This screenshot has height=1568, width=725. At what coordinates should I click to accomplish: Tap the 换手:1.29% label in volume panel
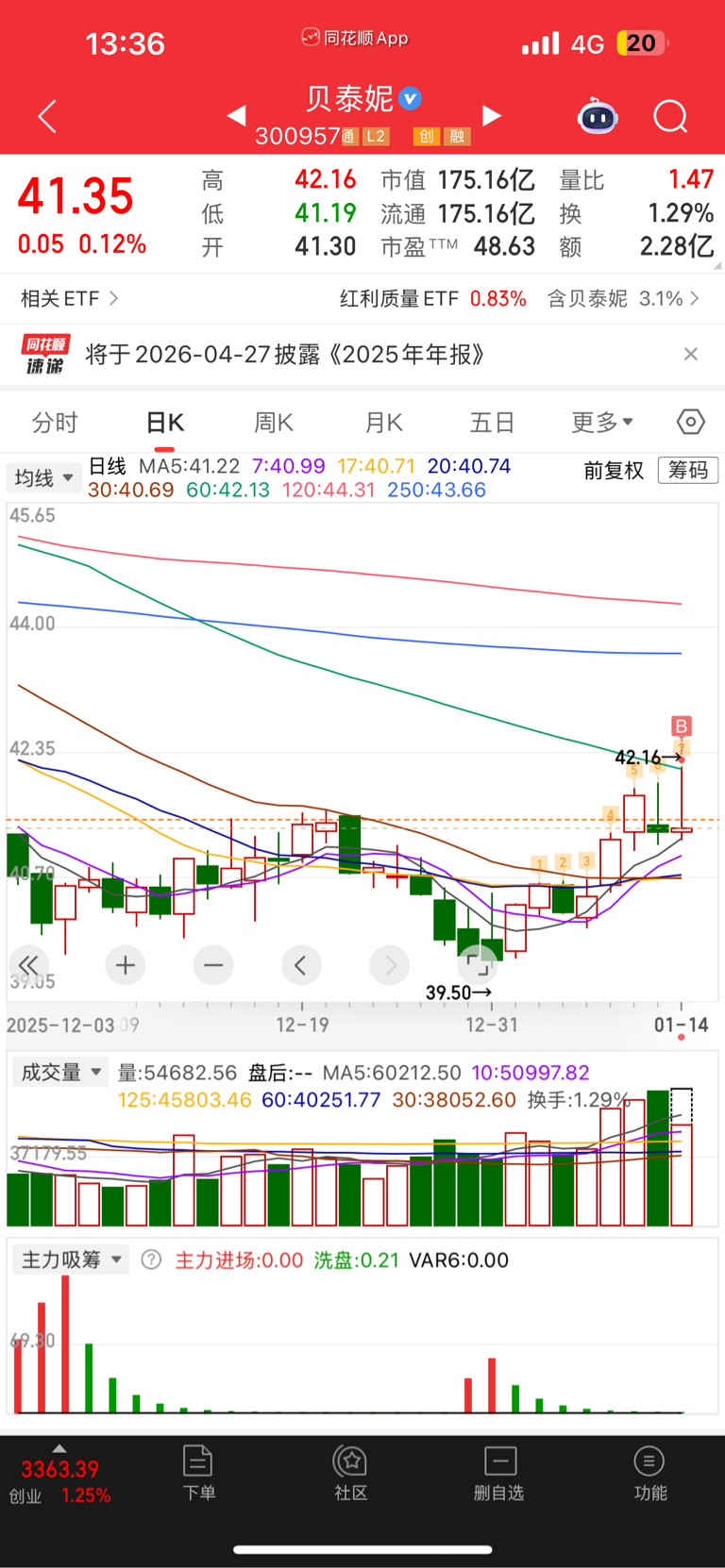pos(579,1099)
